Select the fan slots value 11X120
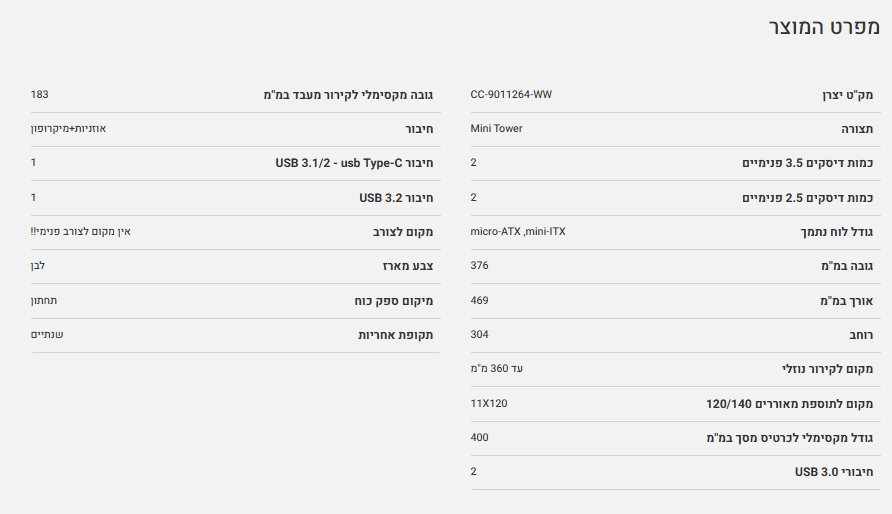 489,403
